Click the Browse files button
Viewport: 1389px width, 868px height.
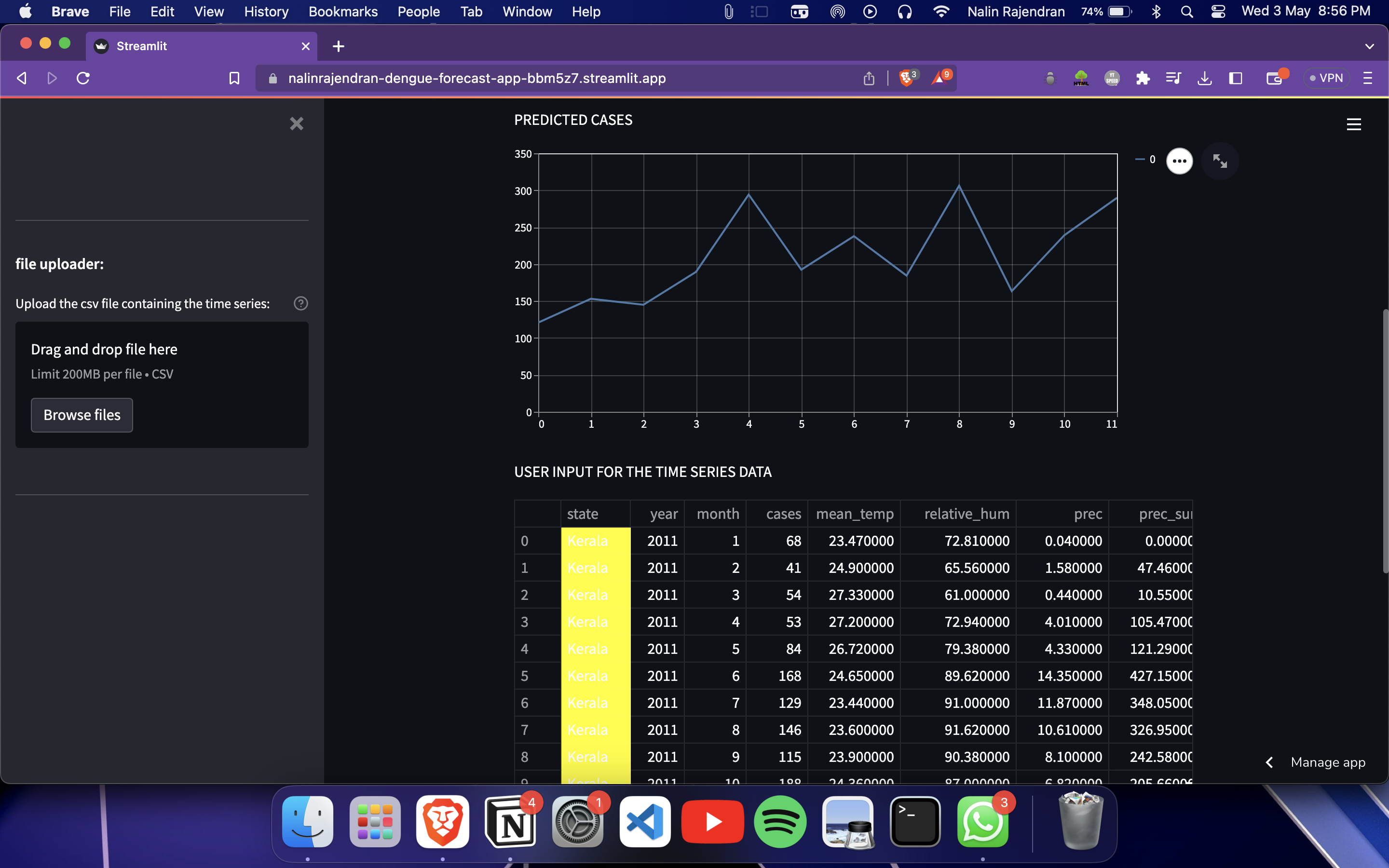tap(82, 415)
